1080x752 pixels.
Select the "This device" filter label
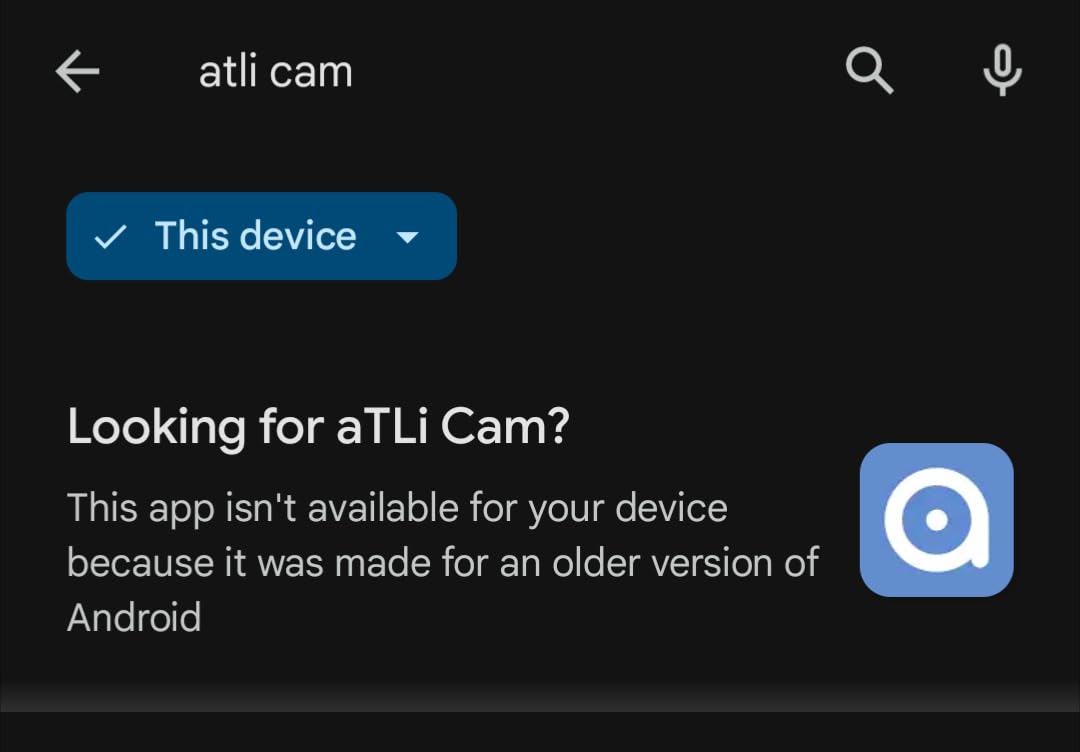(255, 236)
